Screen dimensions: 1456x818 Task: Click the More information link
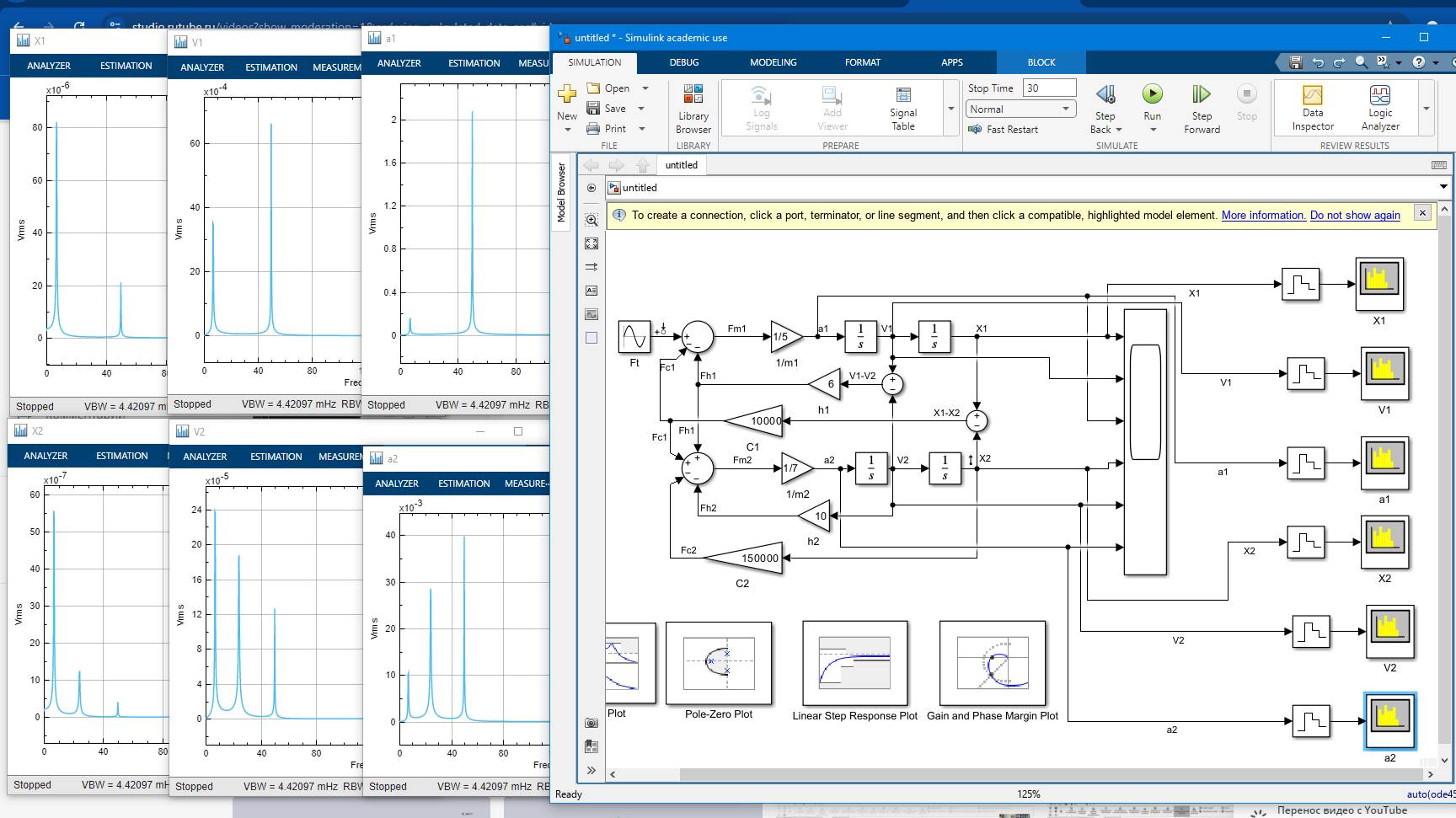click(1262, 215)
